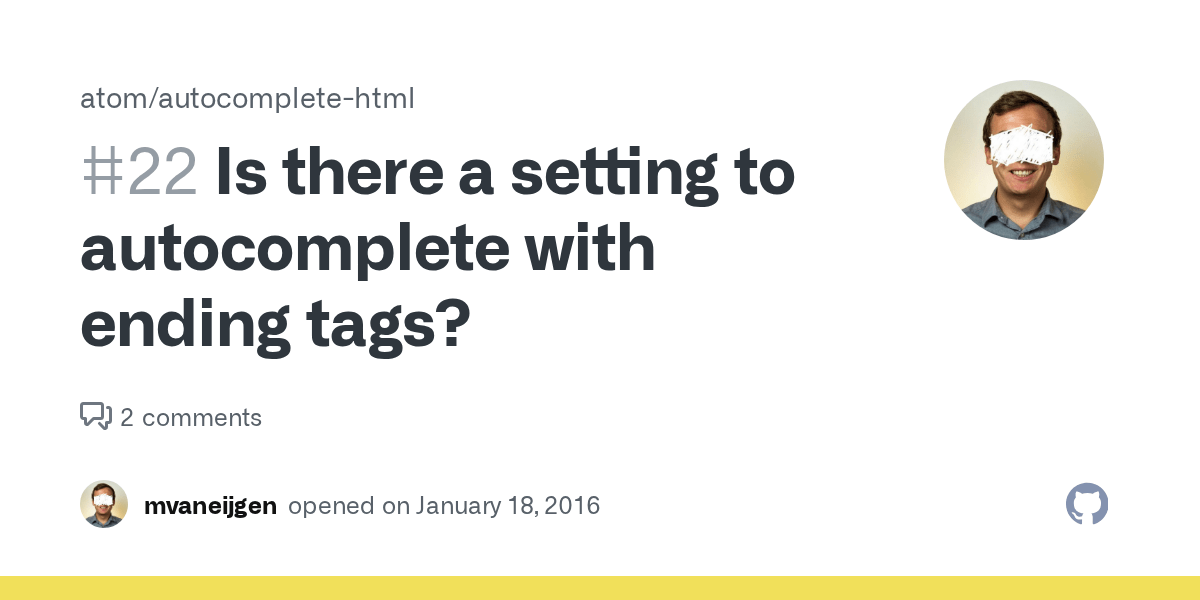Screen dimensions: 1200x600
Task: Click the "opened on" text
Action: (x=349, y=505)
